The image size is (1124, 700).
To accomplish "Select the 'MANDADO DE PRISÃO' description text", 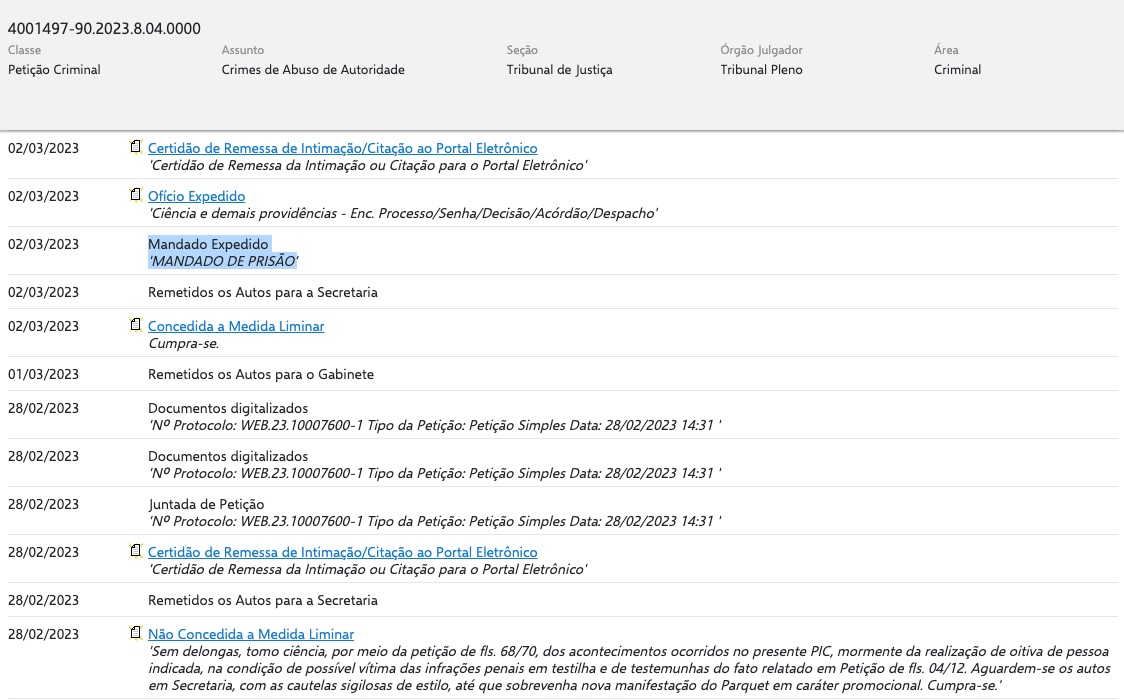I will click(x=223, y=261).
